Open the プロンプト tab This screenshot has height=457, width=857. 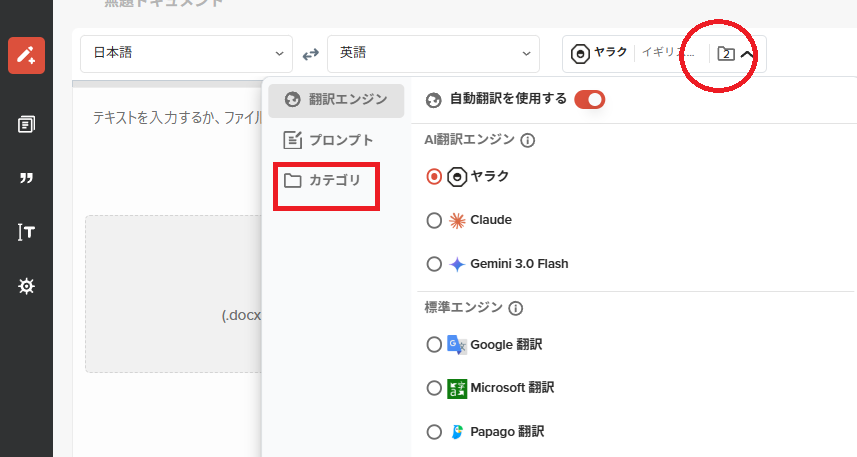pyautogui.click(x=328, y=140)
